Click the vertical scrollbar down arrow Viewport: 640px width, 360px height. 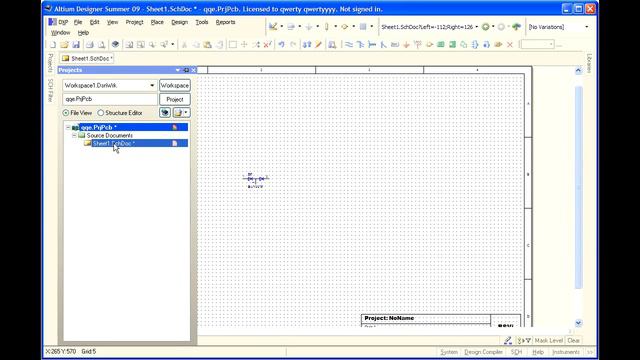[578, 323]
